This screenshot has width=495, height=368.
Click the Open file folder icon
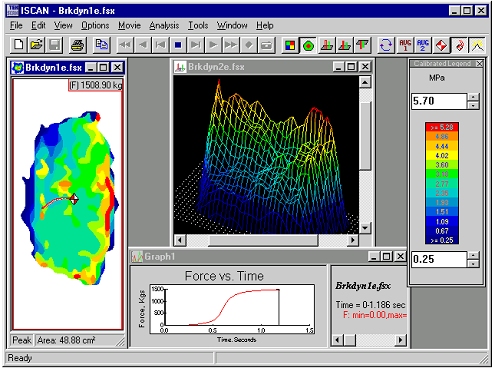tap(36, 45)
